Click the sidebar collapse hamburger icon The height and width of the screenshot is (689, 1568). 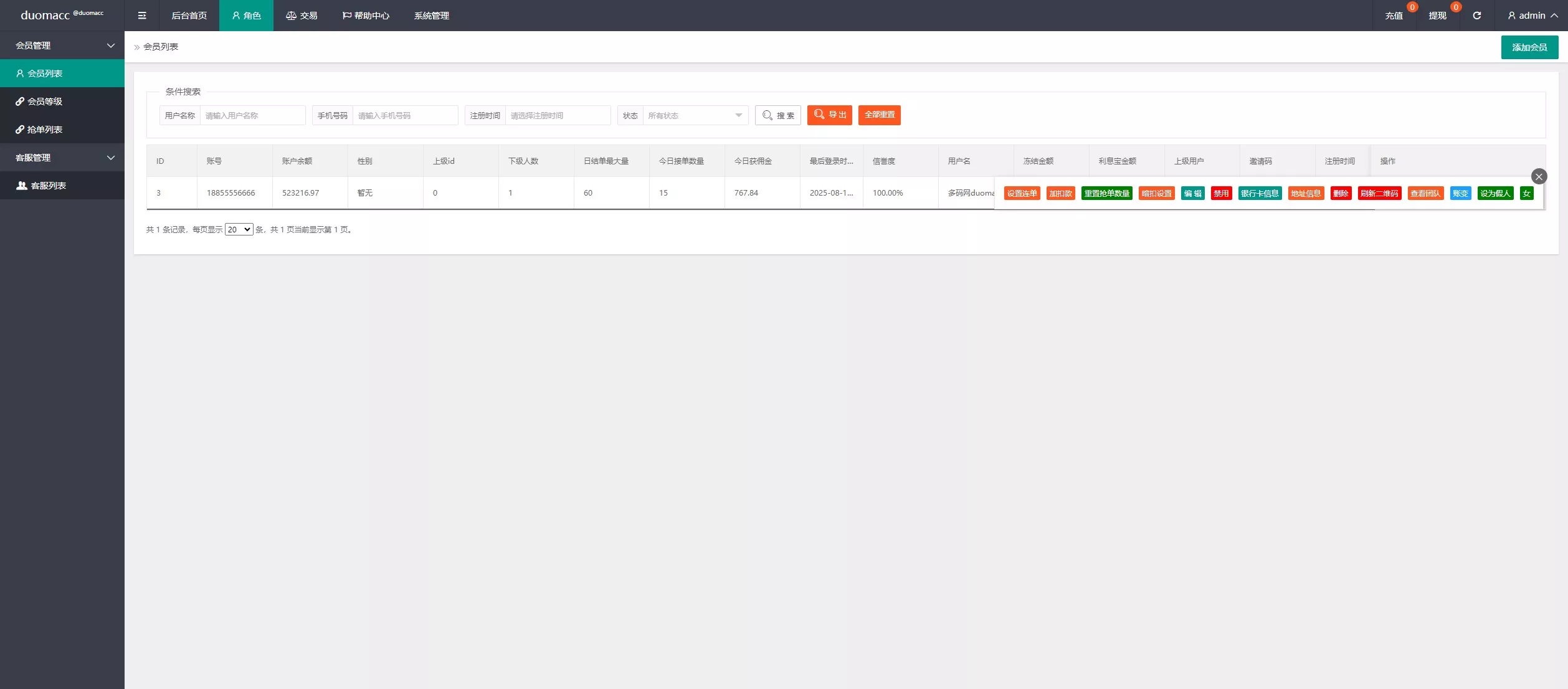[142, 16]
